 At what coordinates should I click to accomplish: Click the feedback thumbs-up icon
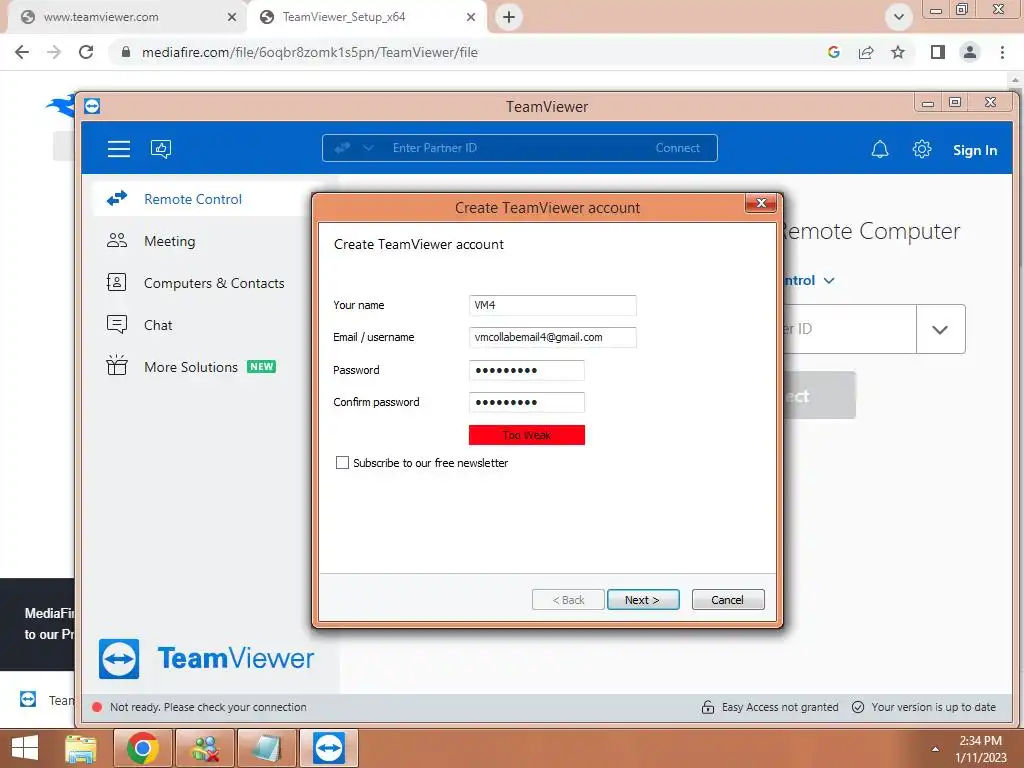click(x=161, y=149)
